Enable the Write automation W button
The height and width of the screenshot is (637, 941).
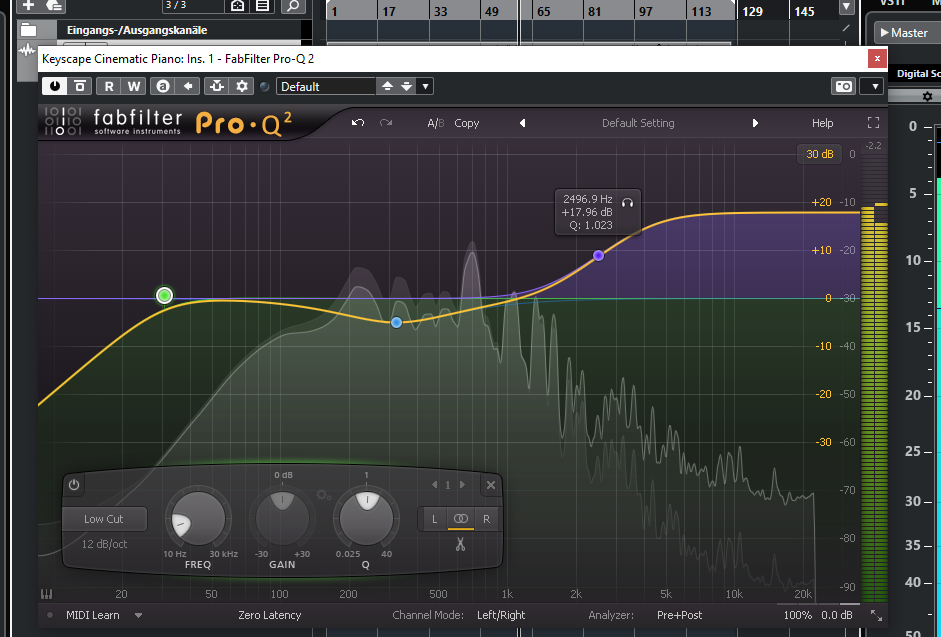[134, 87]
